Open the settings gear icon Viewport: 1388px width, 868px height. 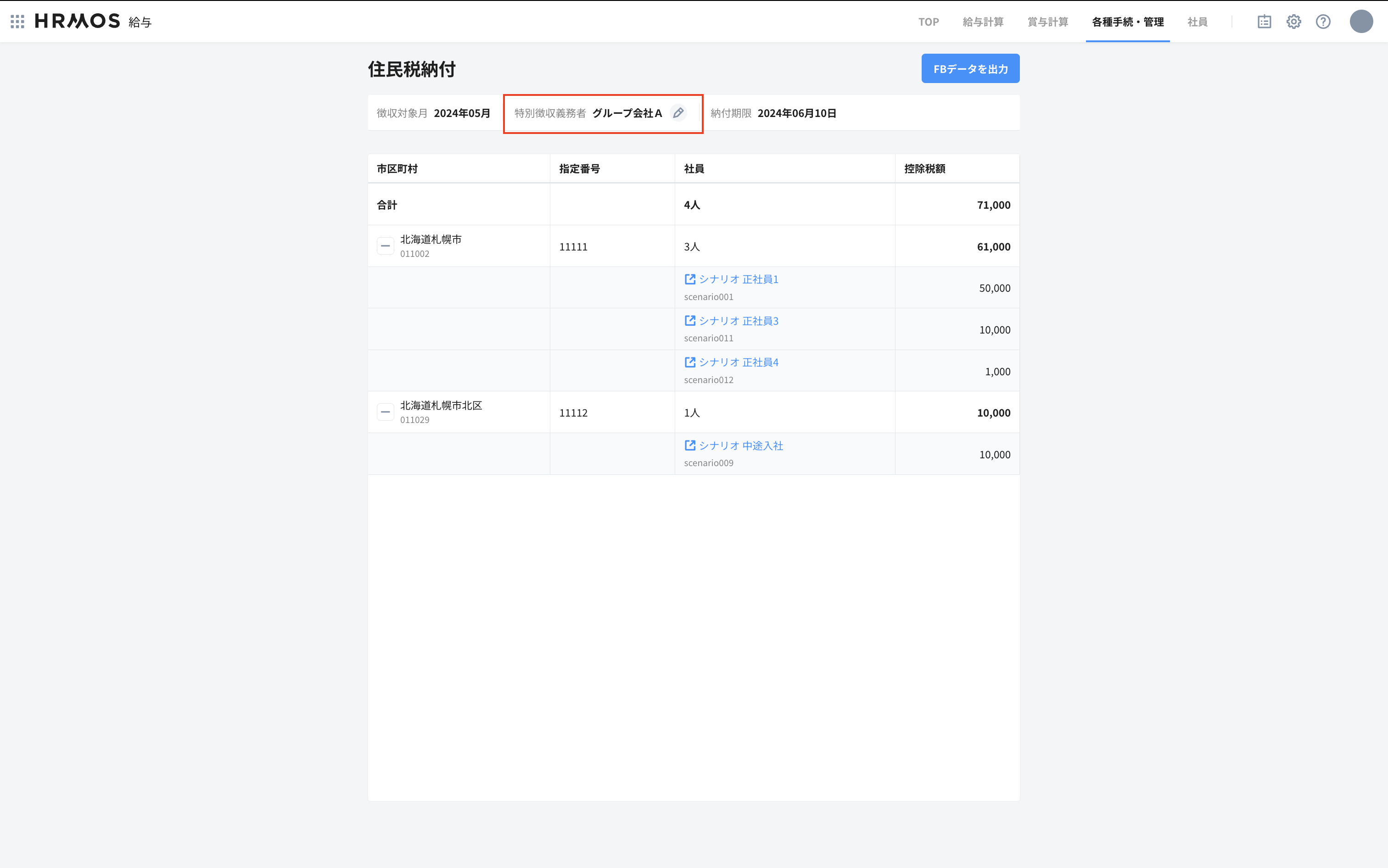point(1293,22)
